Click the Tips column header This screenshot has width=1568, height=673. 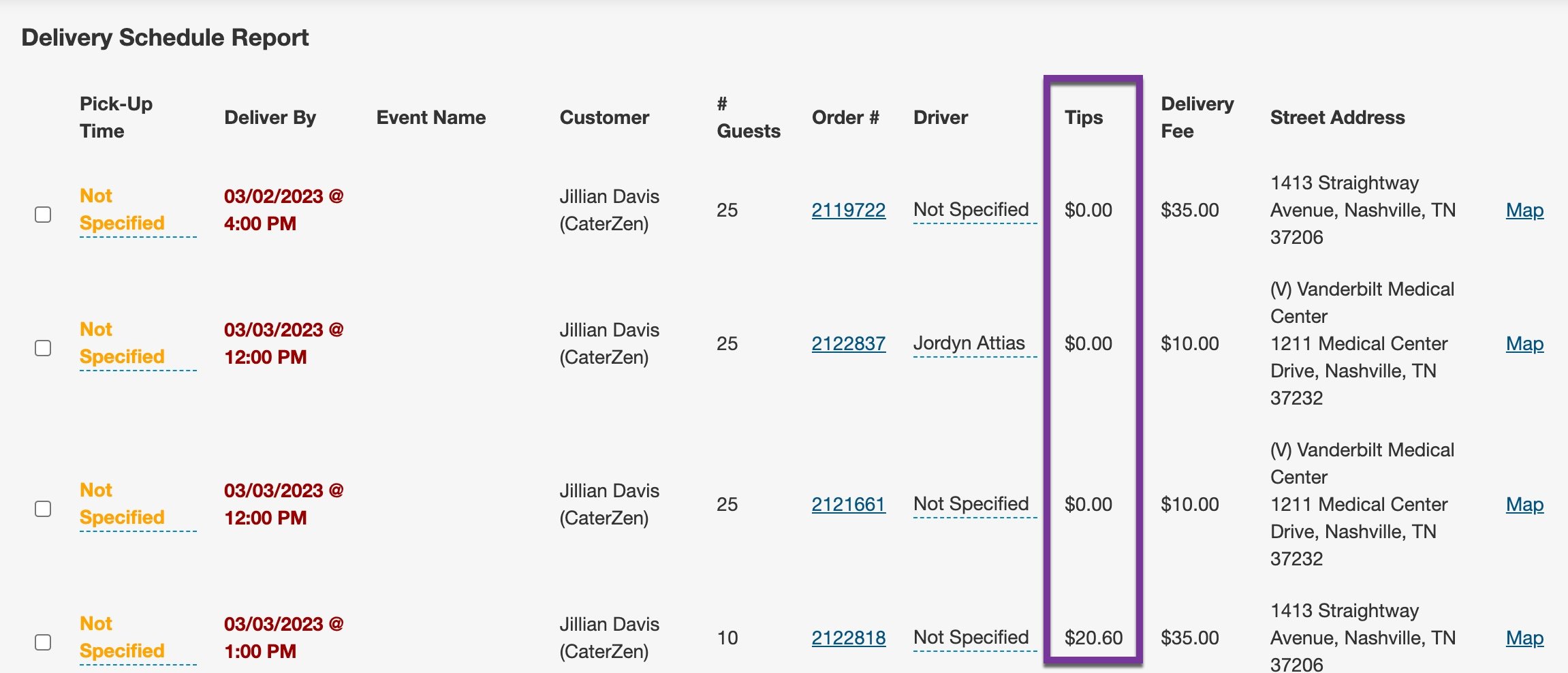[1083, 117]
